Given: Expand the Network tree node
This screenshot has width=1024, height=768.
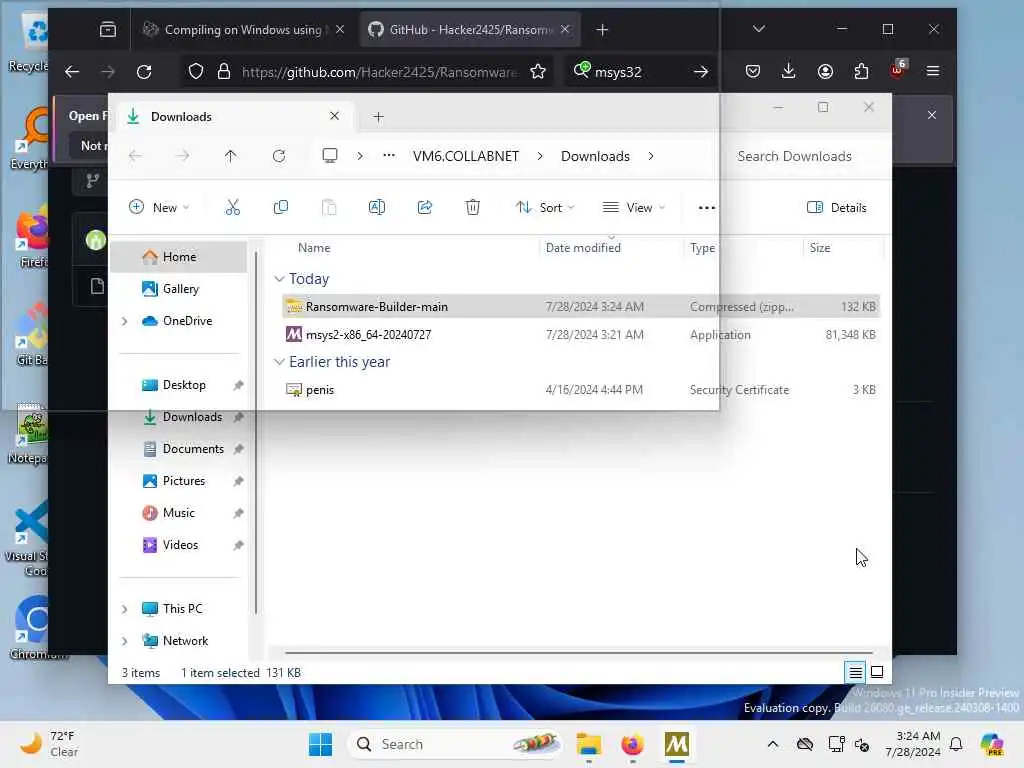Looking at the screenshot, I should coord(125,641).
